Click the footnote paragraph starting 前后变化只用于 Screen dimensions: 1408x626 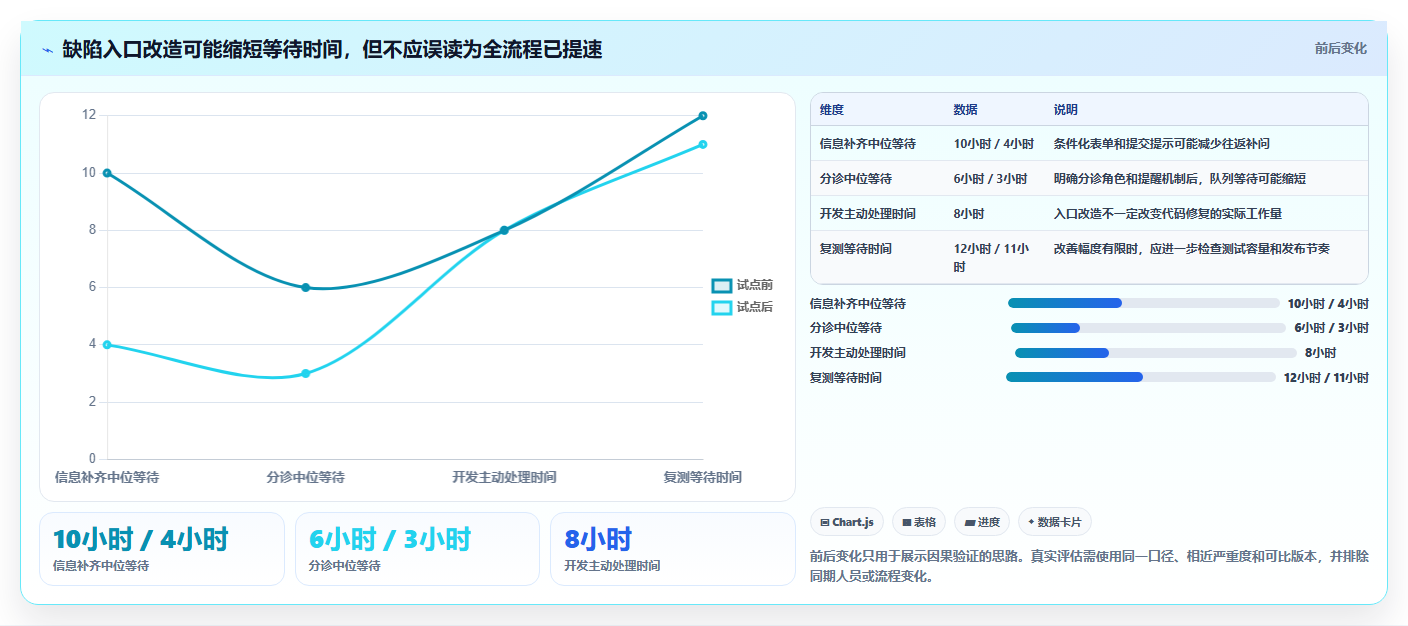[x=1089, y=566]
